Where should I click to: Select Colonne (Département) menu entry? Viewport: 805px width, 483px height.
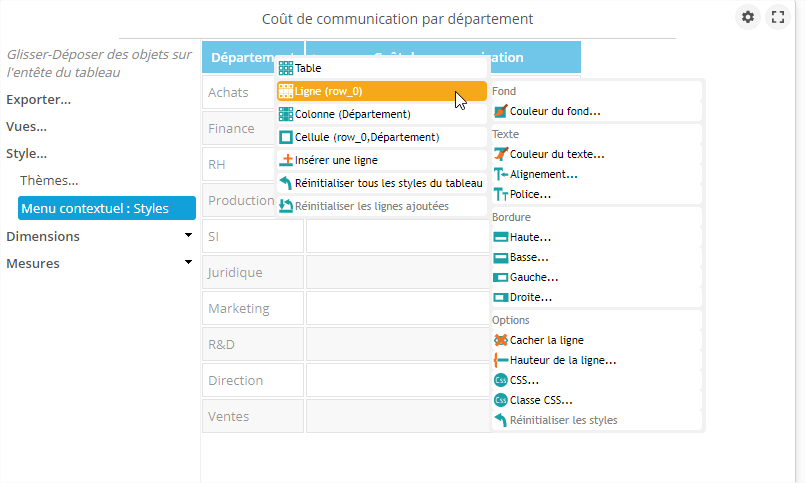[352, 114]
